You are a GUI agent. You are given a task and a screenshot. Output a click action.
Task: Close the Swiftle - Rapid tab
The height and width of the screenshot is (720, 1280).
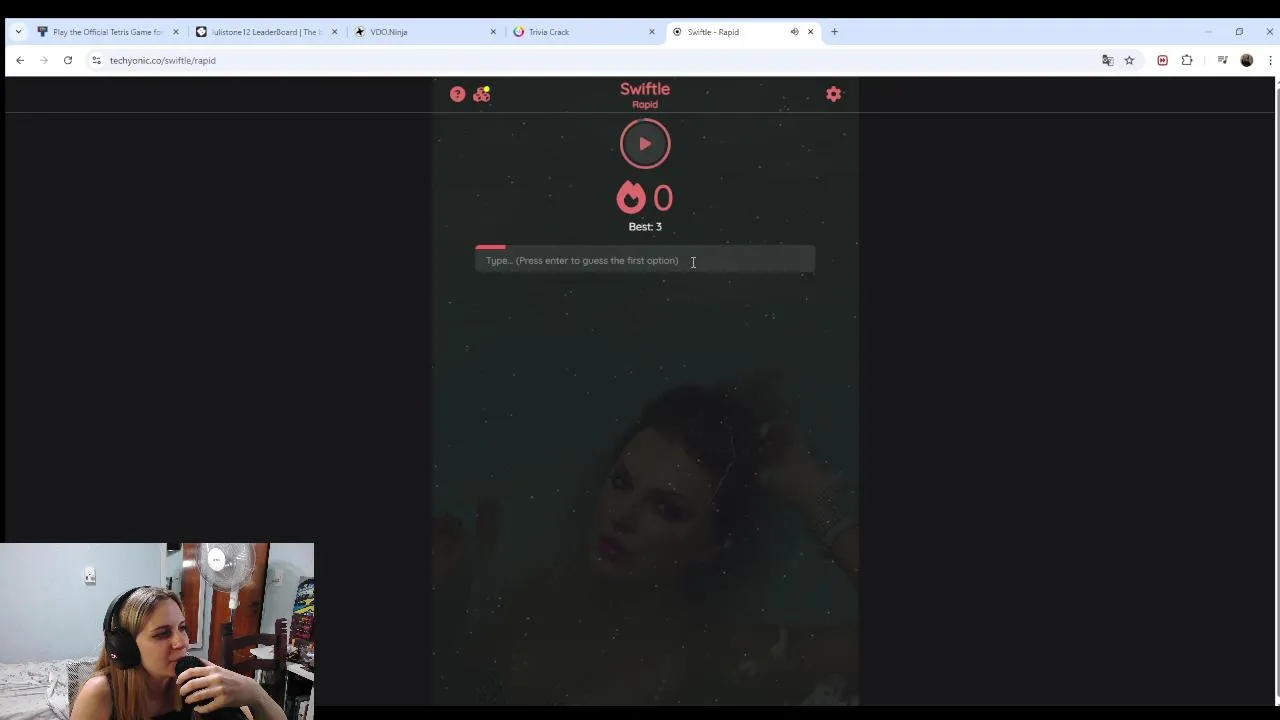(x=810, y=32)
